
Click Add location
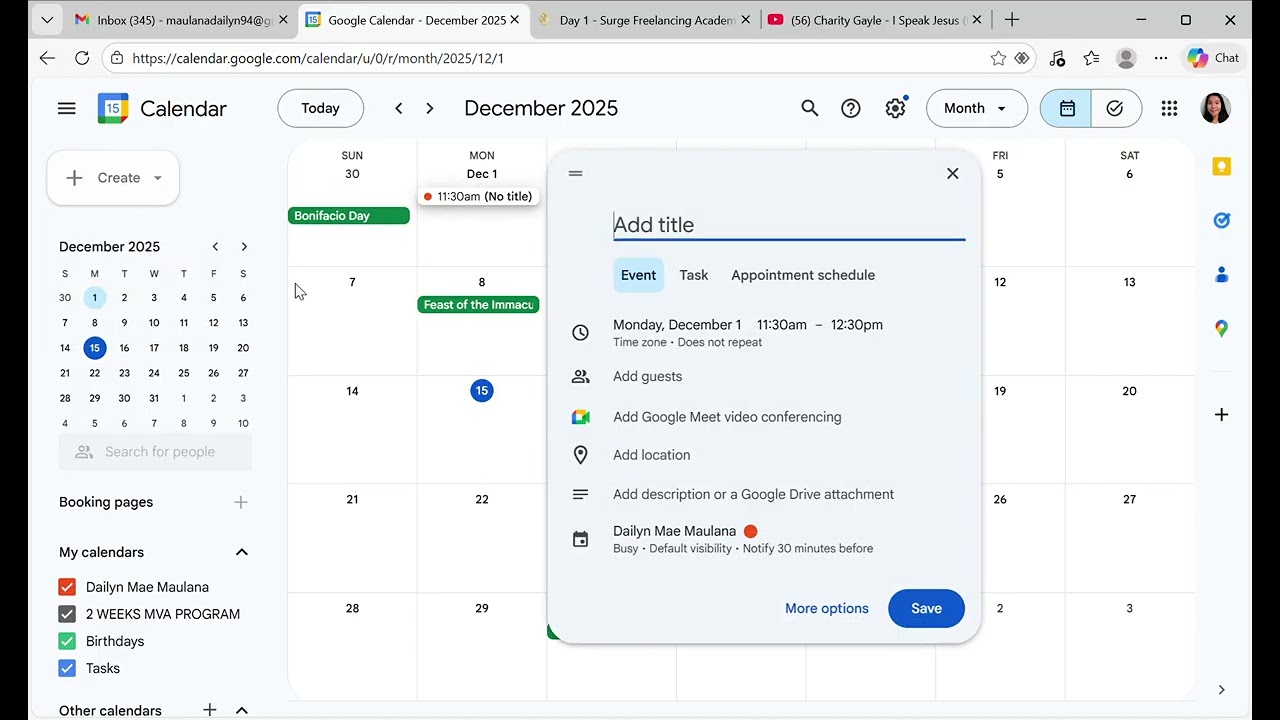tap(652, 455)
